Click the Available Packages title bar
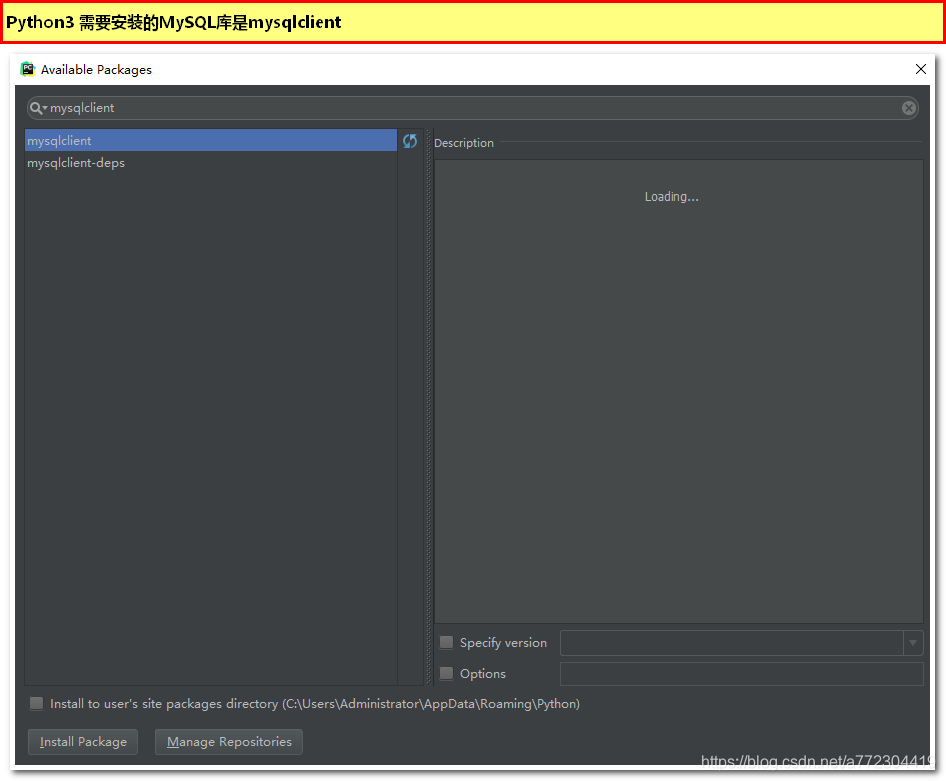The image size is (946, 781). click(400, 69)
